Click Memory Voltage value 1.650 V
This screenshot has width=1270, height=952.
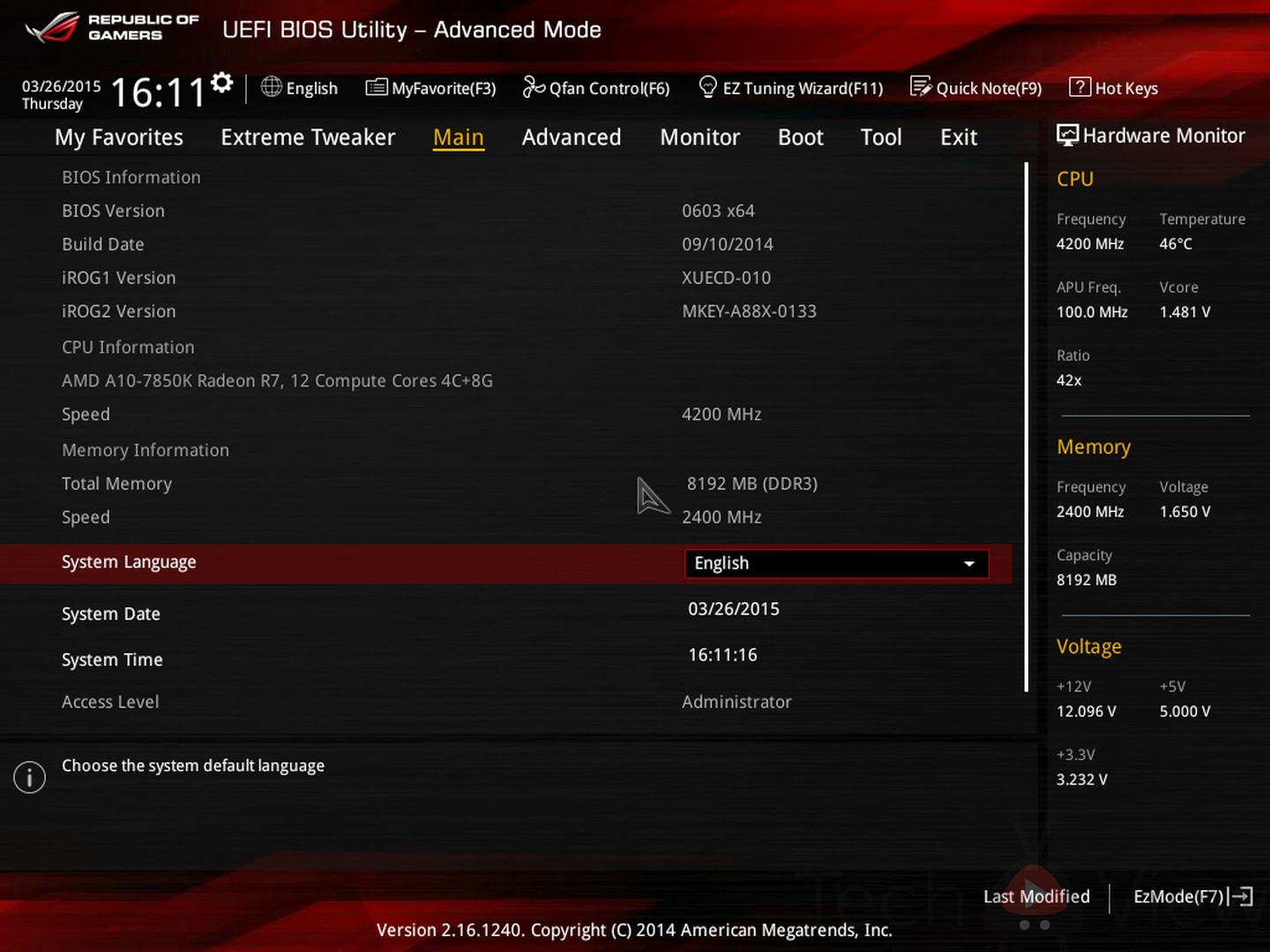[1184, 511]
